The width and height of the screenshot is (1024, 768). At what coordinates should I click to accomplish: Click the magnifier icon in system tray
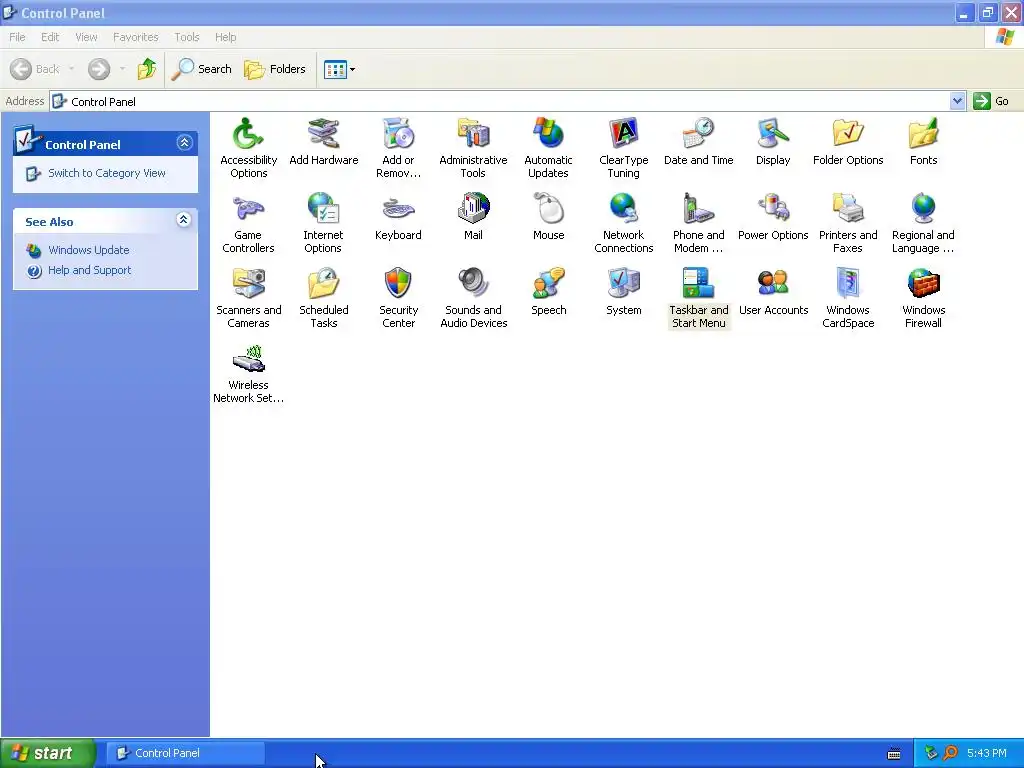[950, 753]
